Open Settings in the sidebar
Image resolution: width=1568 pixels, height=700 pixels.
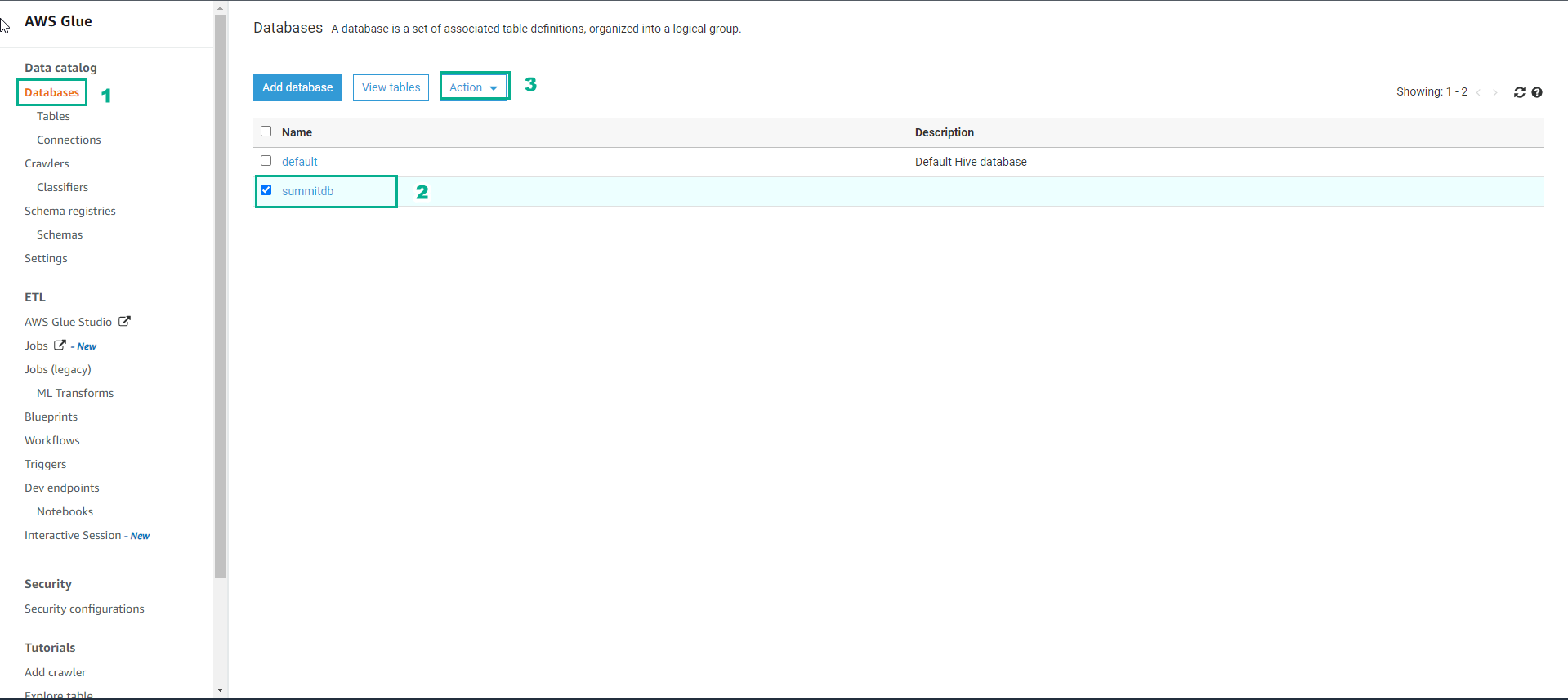[x=46, y=258]
